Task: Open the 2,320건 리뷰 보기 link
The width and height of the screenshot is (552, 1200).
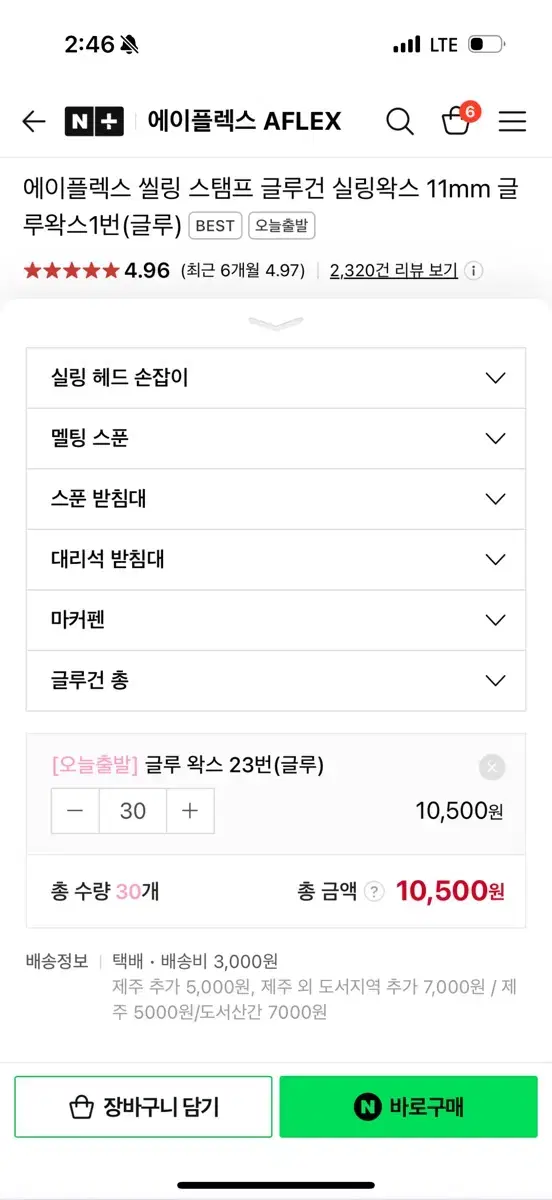Action: click(393, 271)
